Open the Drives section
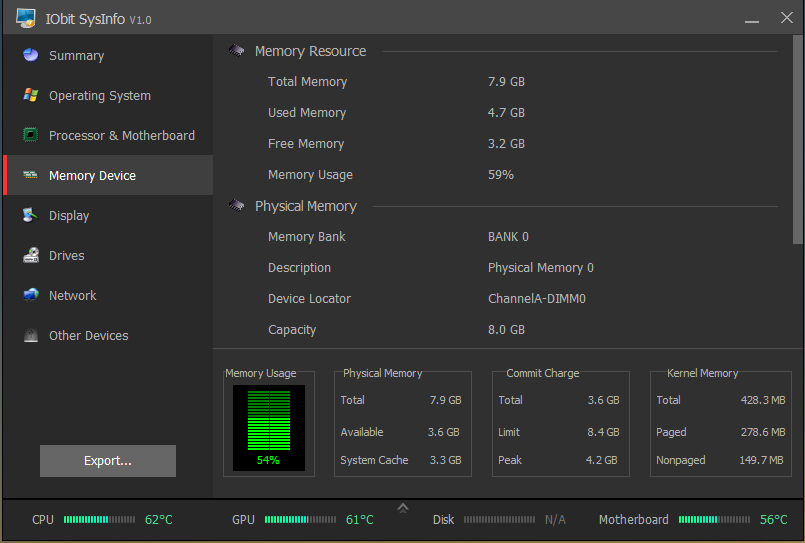Viewport: 805px width, 543px height. 108,255
